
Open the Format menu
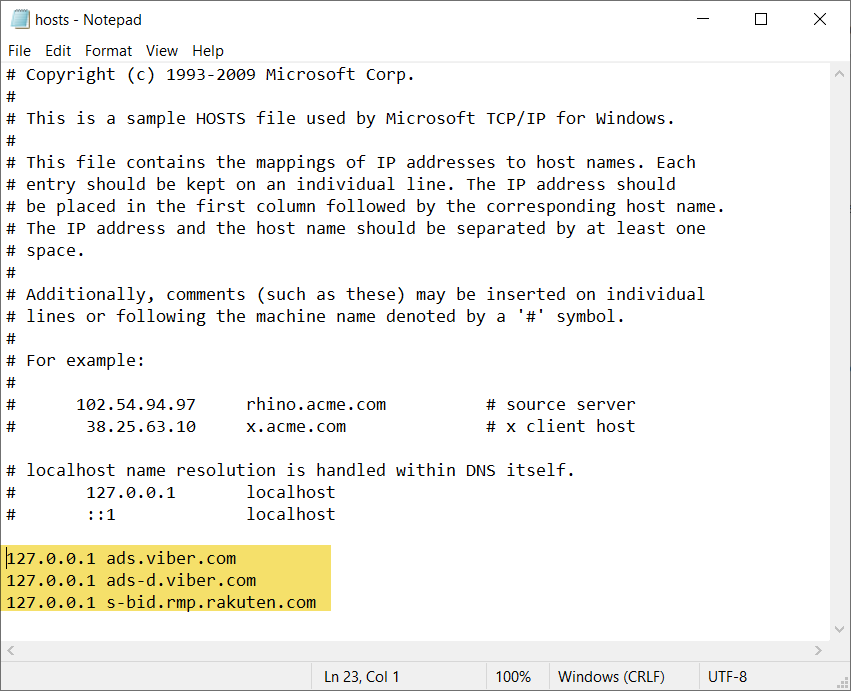[109, 51]
